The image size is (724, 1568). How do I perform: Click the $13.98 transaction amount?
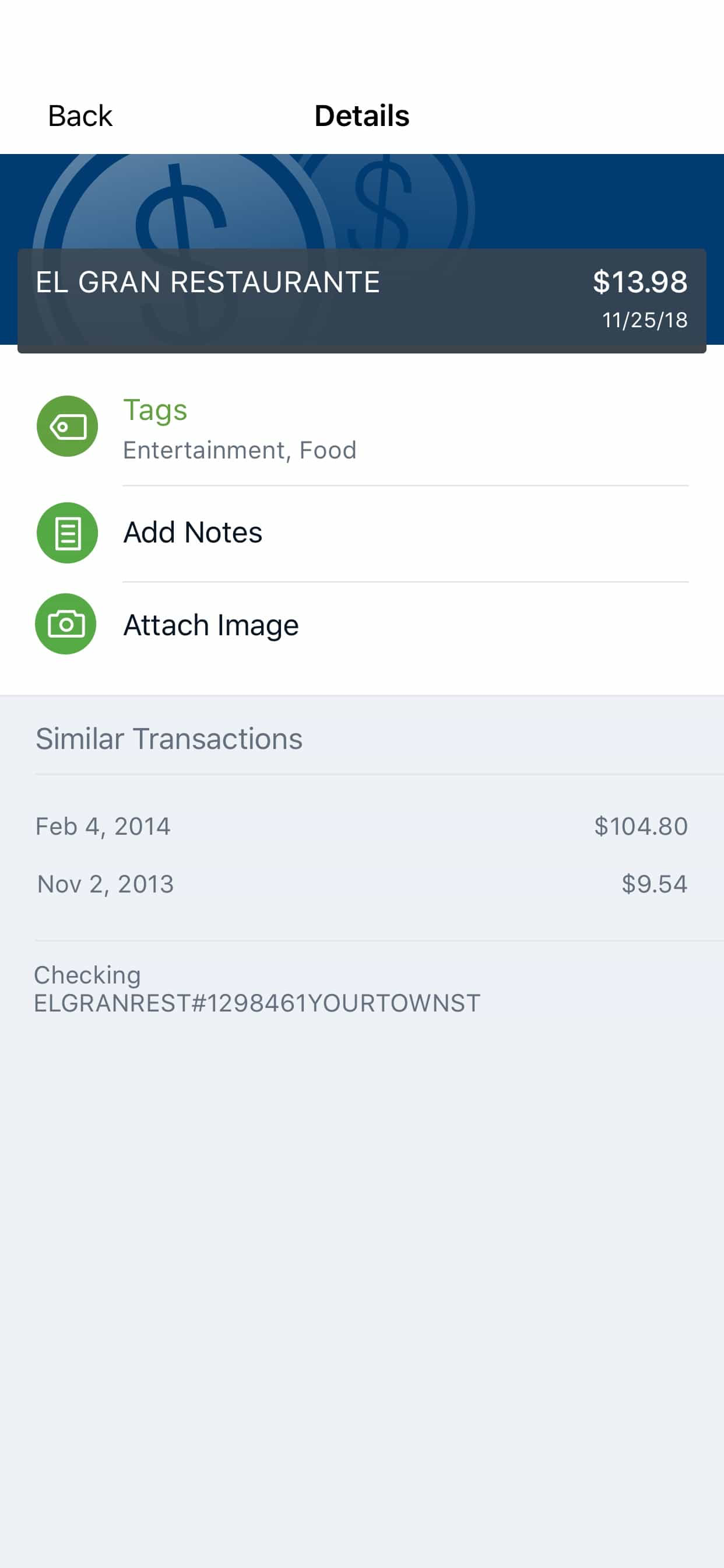coord(640,282)
